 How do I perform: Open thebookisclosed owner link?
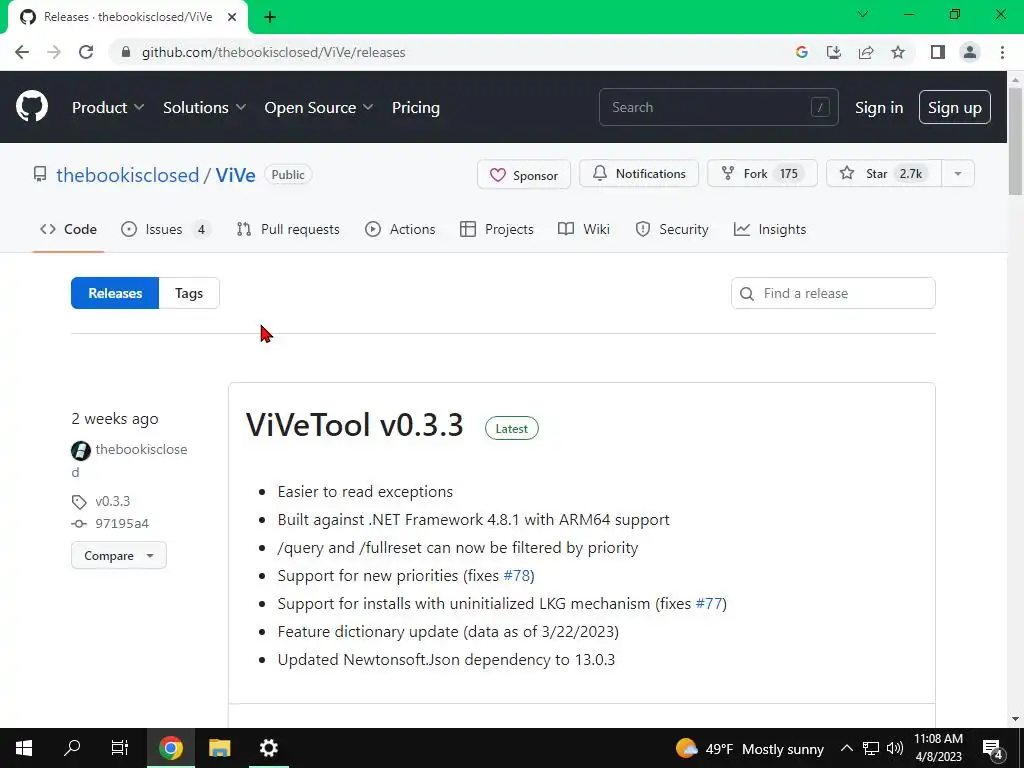[127, 175]
